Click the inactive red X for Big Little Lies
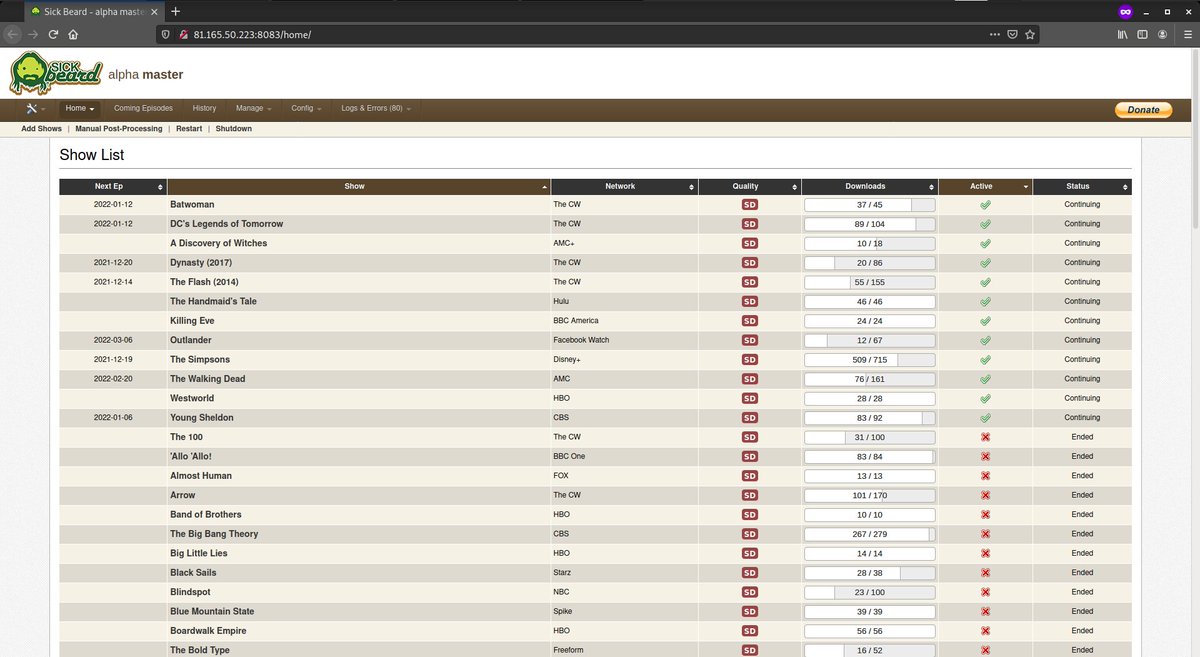The image size is (1200, 657). (x=985, y=553)
